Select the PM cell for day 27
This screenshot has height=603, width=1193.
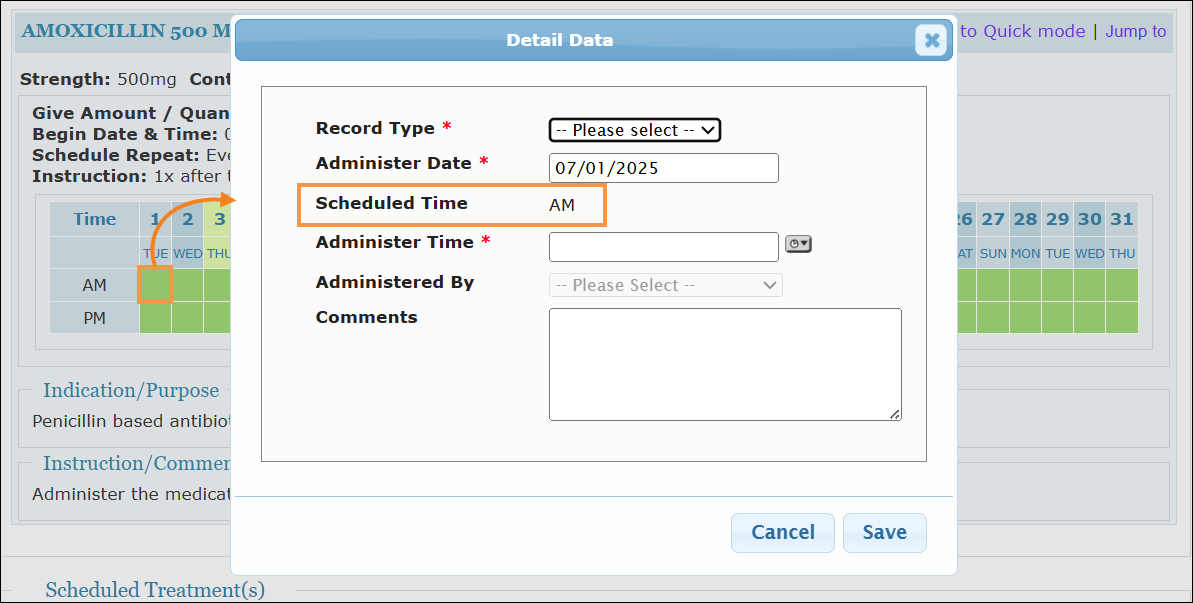993,318
